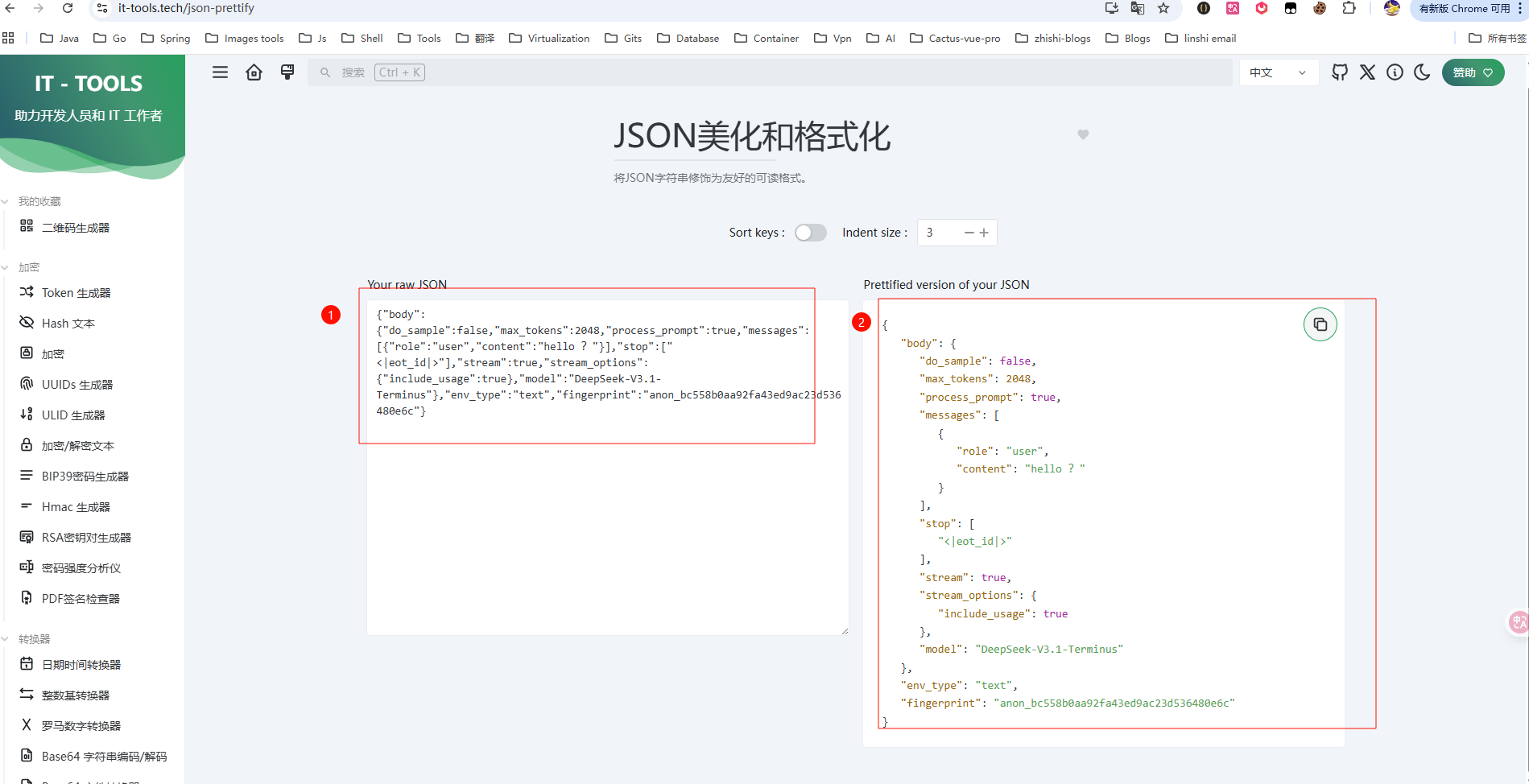
Task: Open the 中文 language dropdown
Action: [1277, 72]
